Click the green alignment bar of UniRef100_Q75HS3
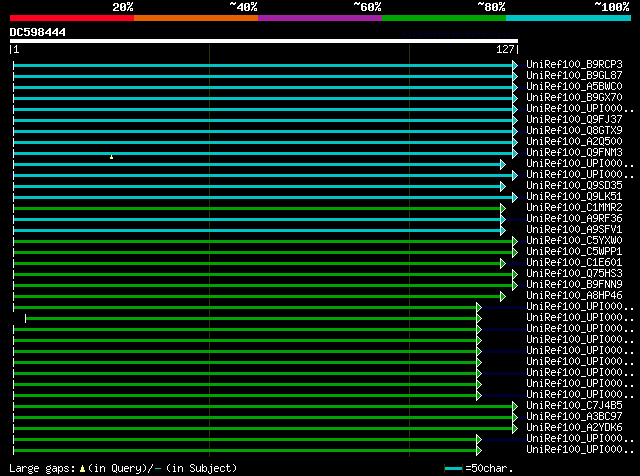Image resolution: width=640 pixels, height=476 pixels. point(263,275)
